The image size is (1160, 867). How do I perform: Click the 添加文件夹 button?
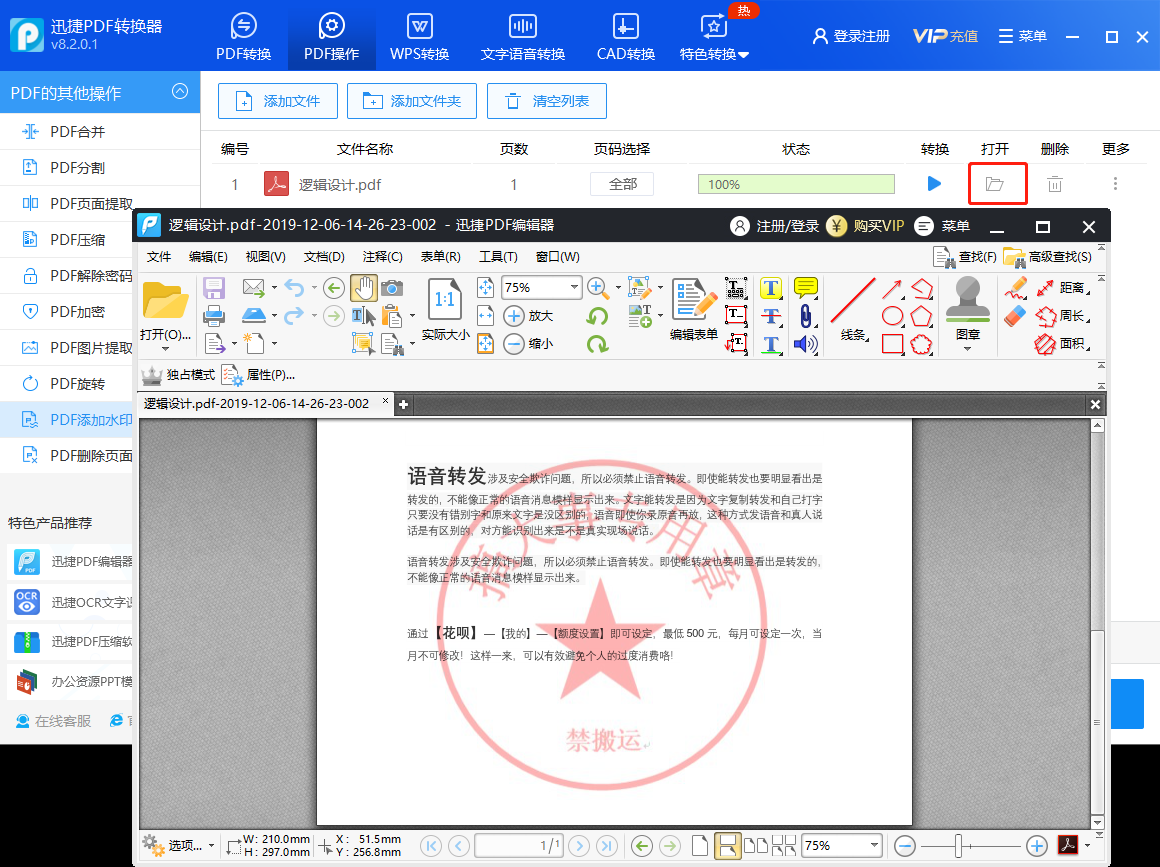pos(412,101)
